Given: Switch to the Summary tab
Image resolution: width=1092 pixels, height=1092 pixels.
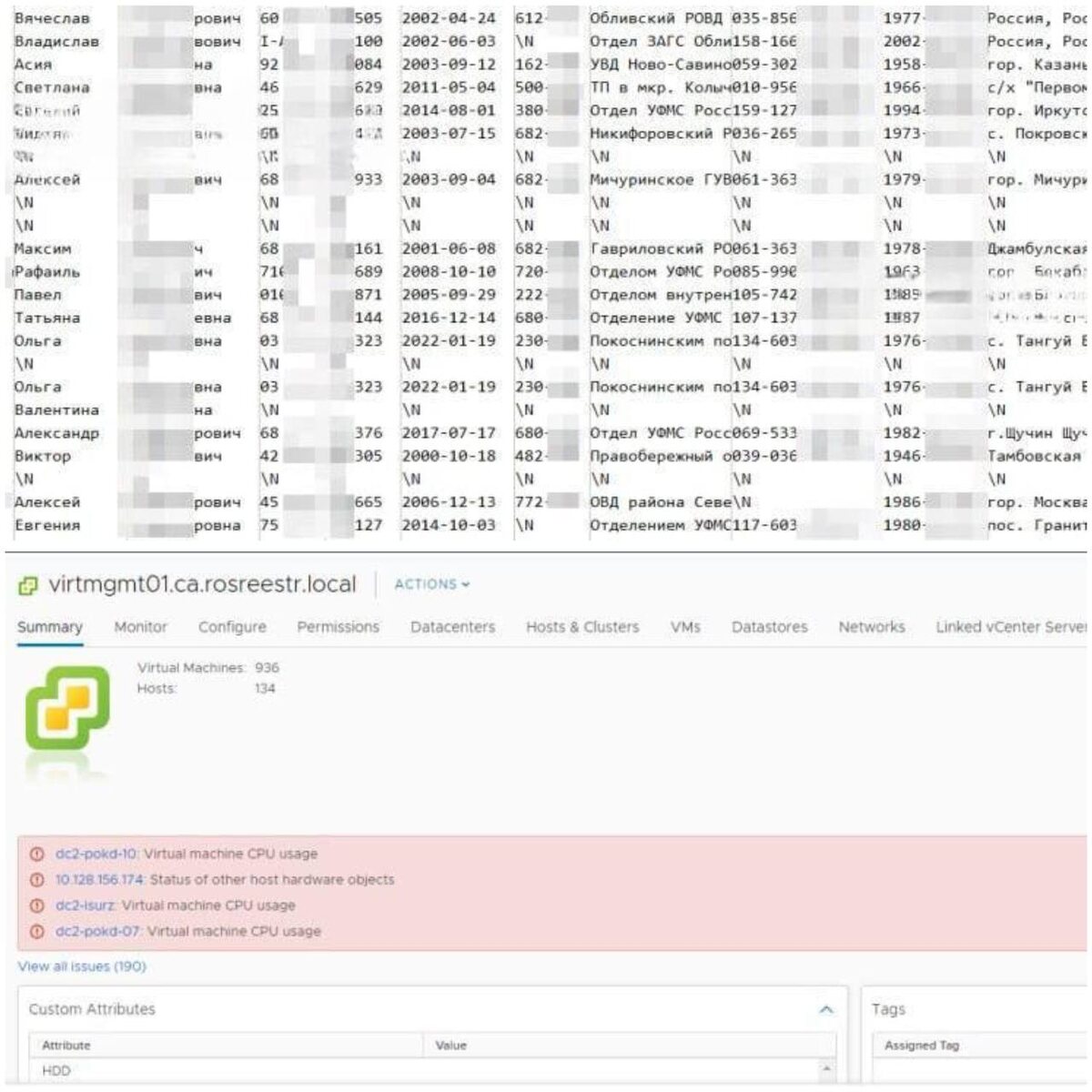Looking at the screenshot, I should click(x=50, y=627).
